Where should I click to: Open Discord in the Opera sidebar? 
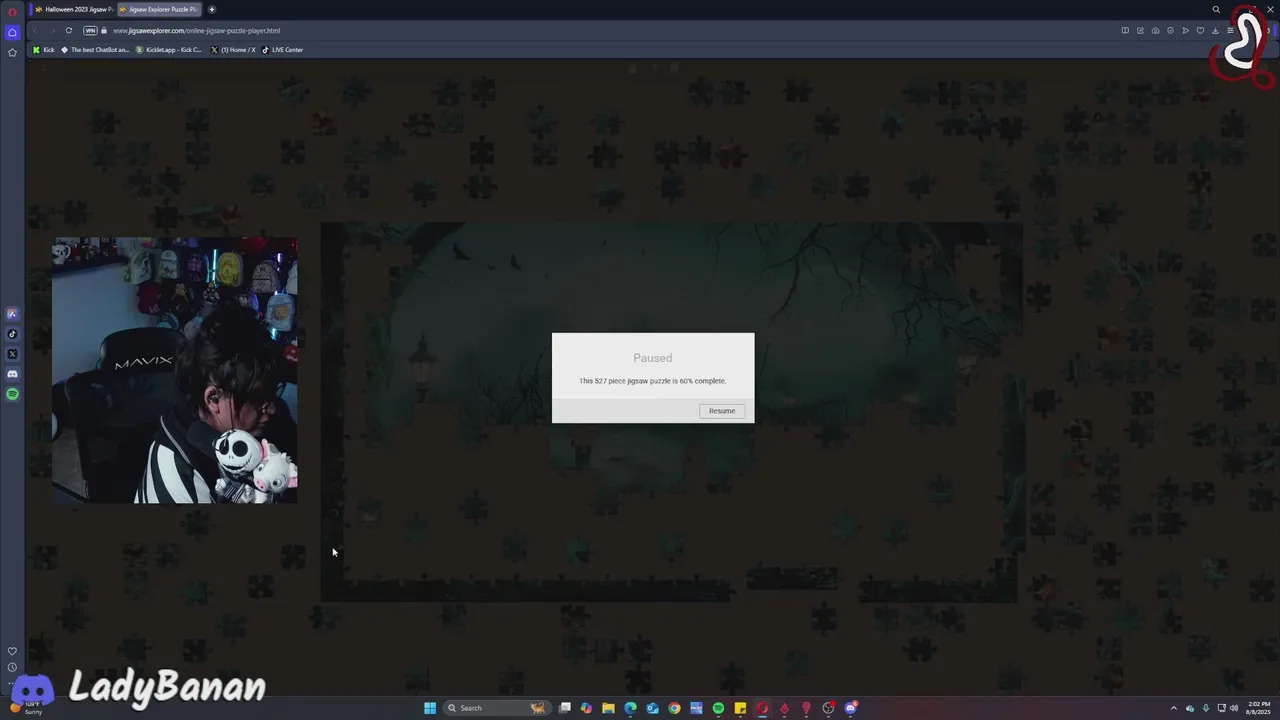coord(12,374)
